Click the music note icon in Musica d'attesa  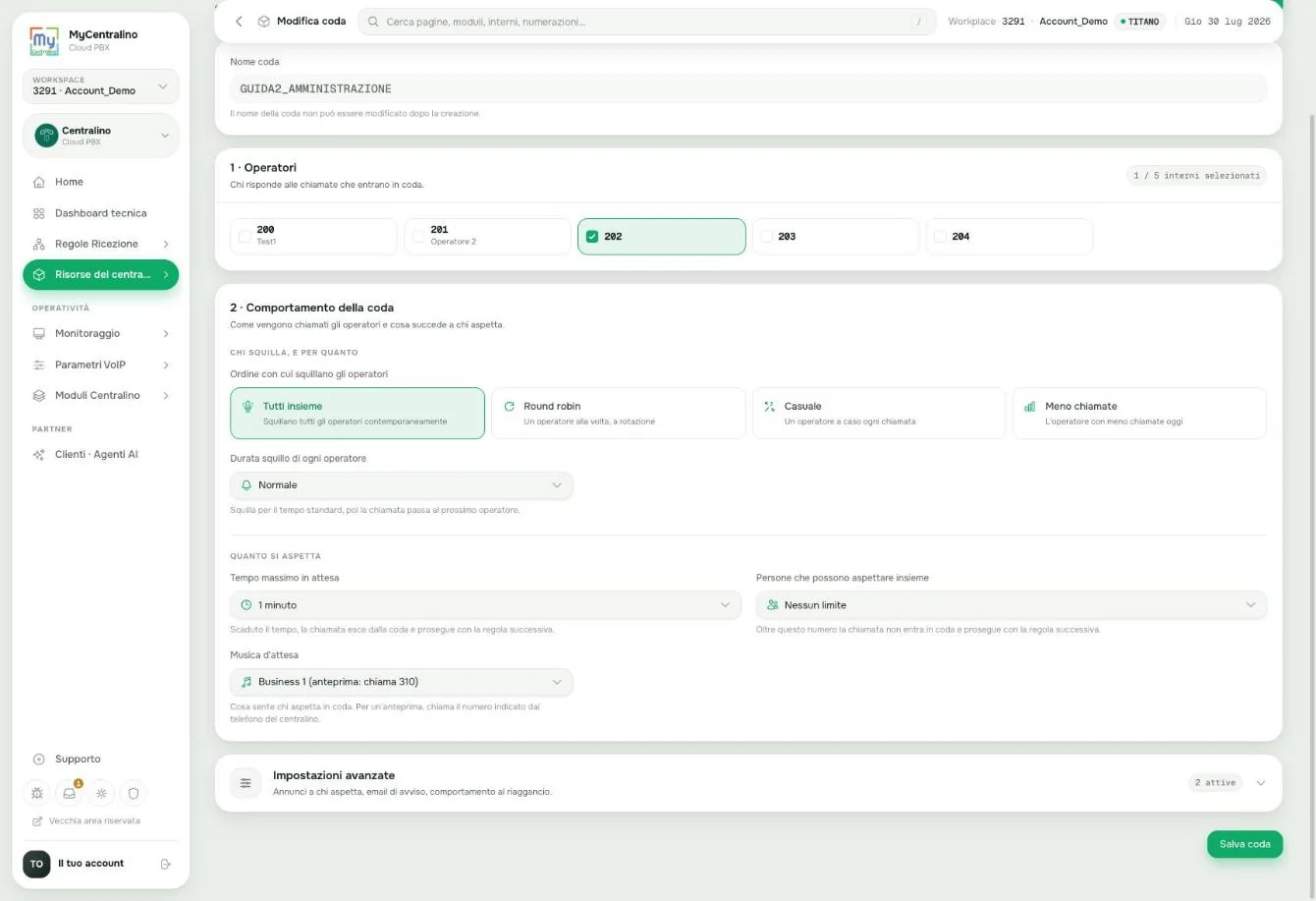tap(247, 682)
